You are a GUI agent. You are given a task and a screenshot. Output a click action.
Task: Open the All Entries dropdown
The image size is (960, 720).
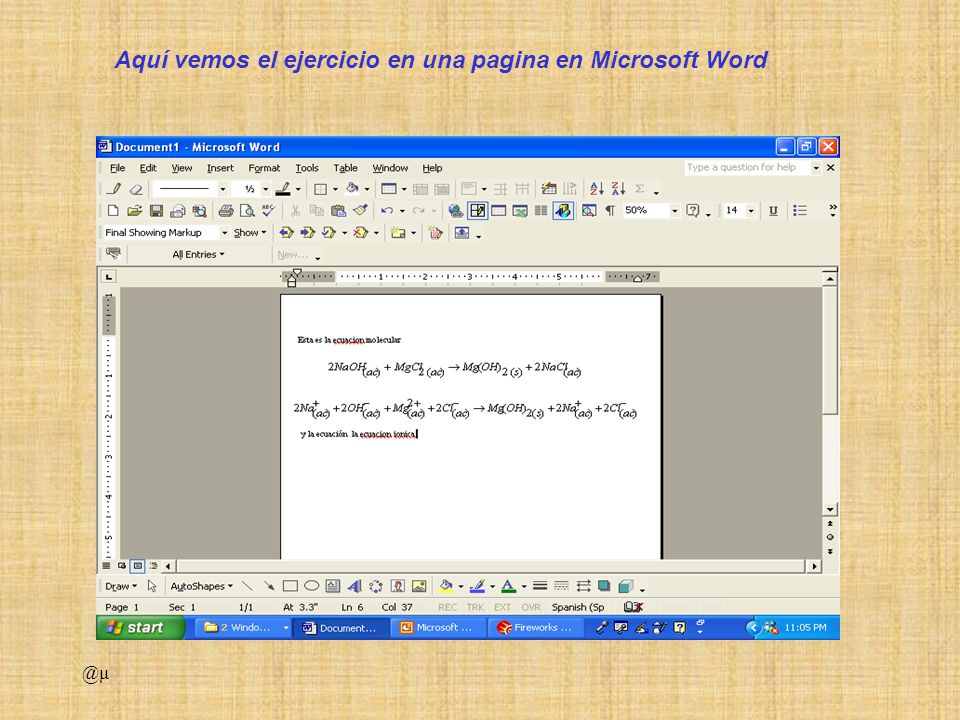198,255
